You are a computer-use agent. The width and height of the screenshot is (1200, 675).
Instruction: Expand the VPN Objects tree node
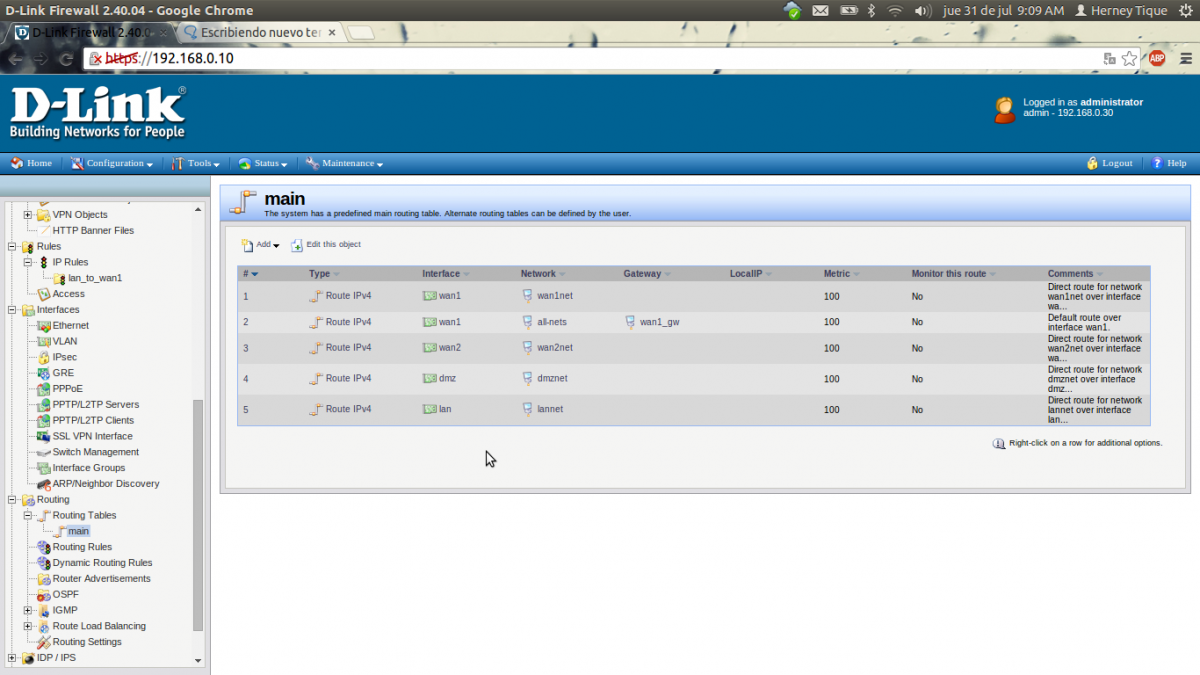pyautogui.click(x=28, y=215)
